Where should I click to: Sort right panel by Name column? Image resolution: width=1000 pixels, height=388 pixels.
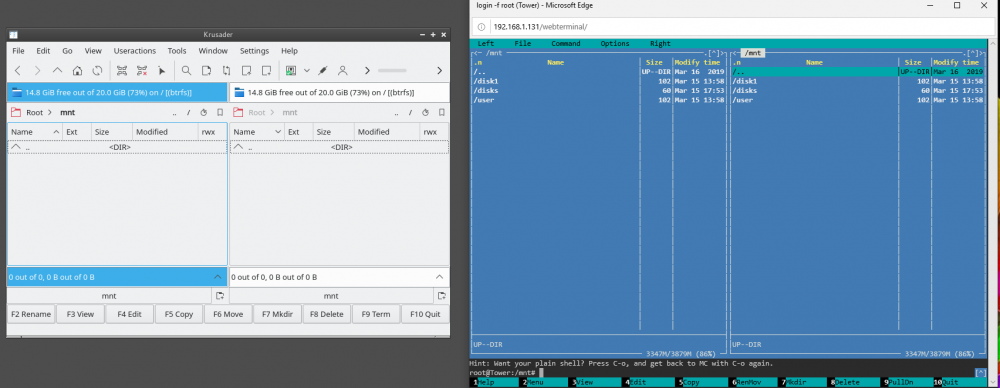pos(257,131)
